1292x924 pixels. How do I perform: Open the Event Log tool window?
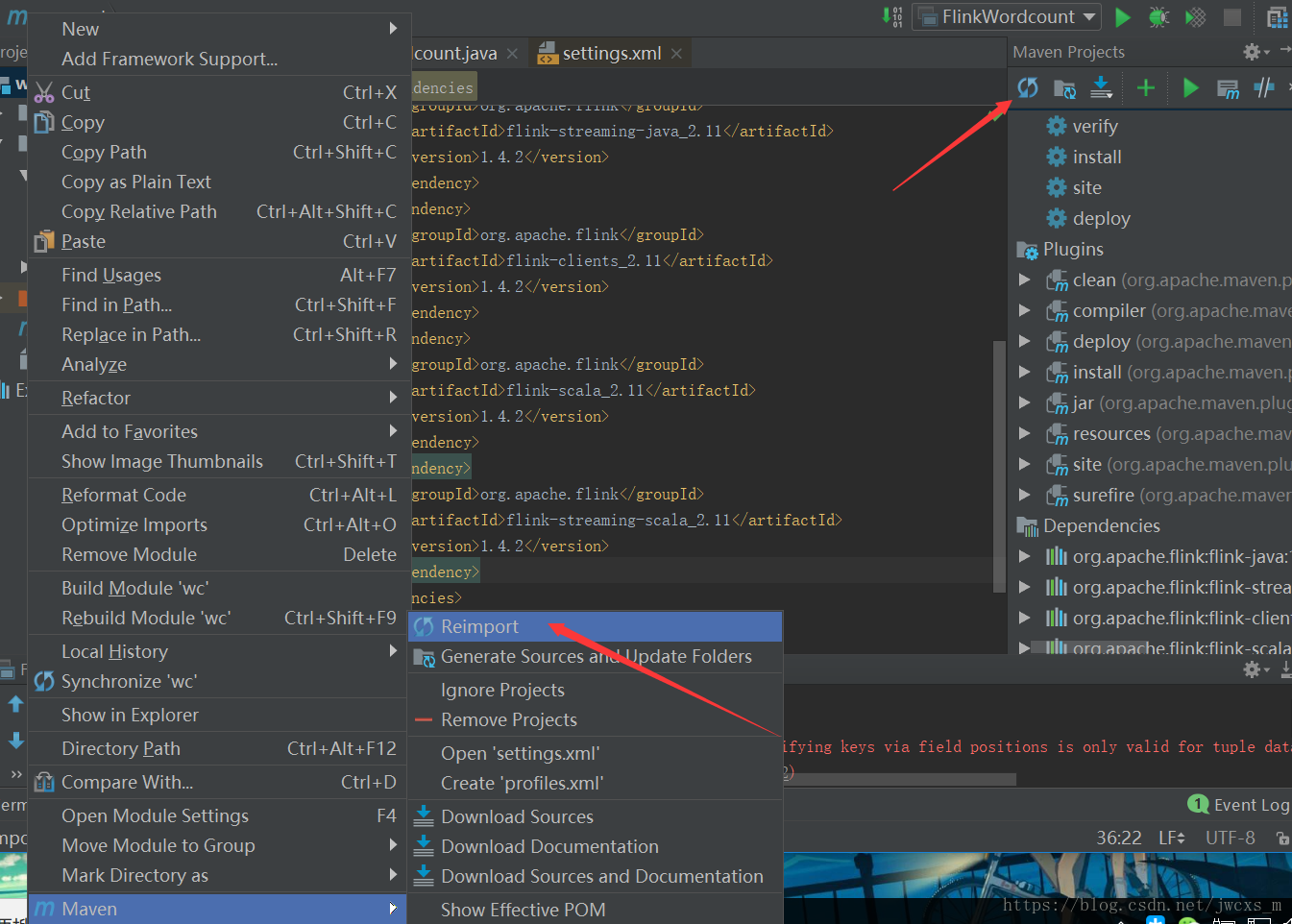1238,805
